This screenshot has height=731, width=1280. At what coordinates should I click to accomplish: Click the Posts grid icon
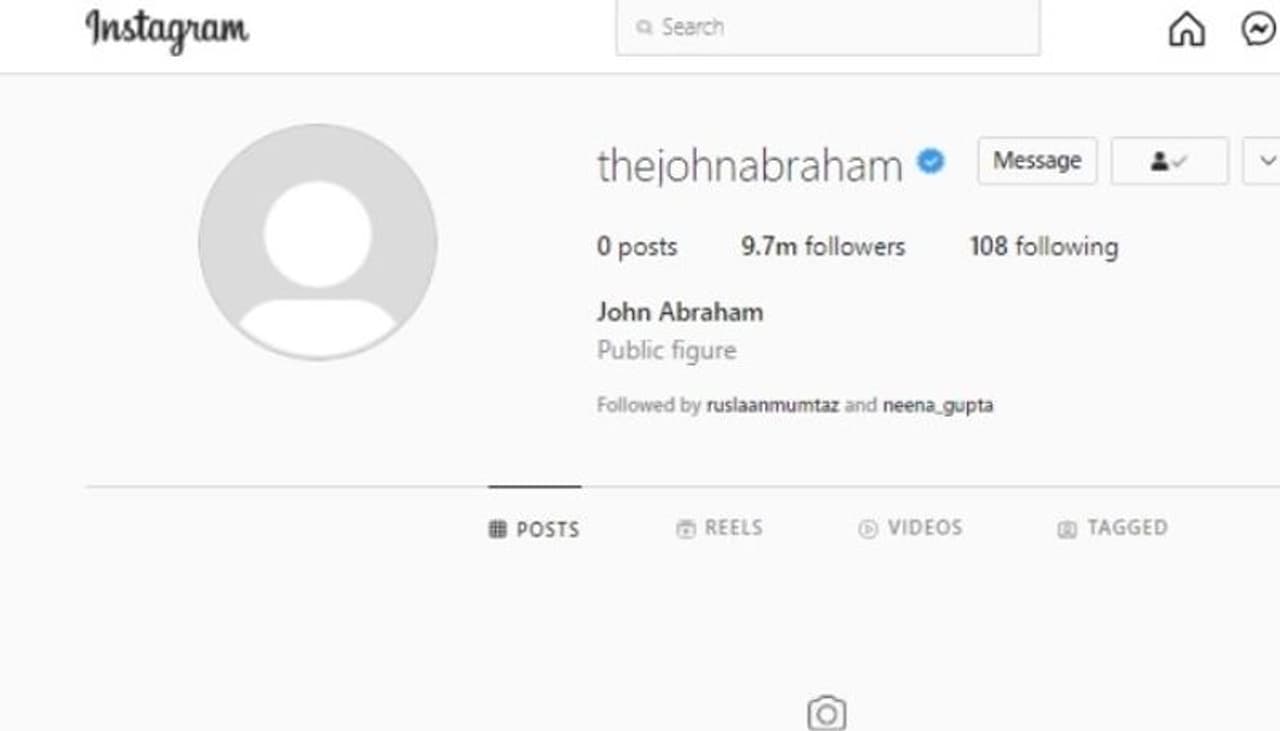pyautogui.click(x=497, y=529)
